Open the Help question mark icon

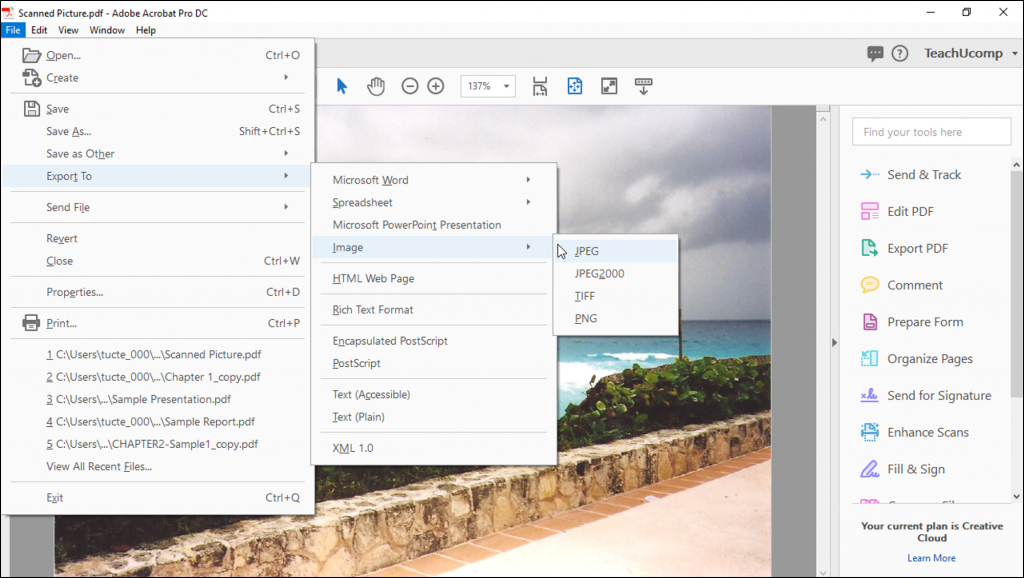pos(900,54)
